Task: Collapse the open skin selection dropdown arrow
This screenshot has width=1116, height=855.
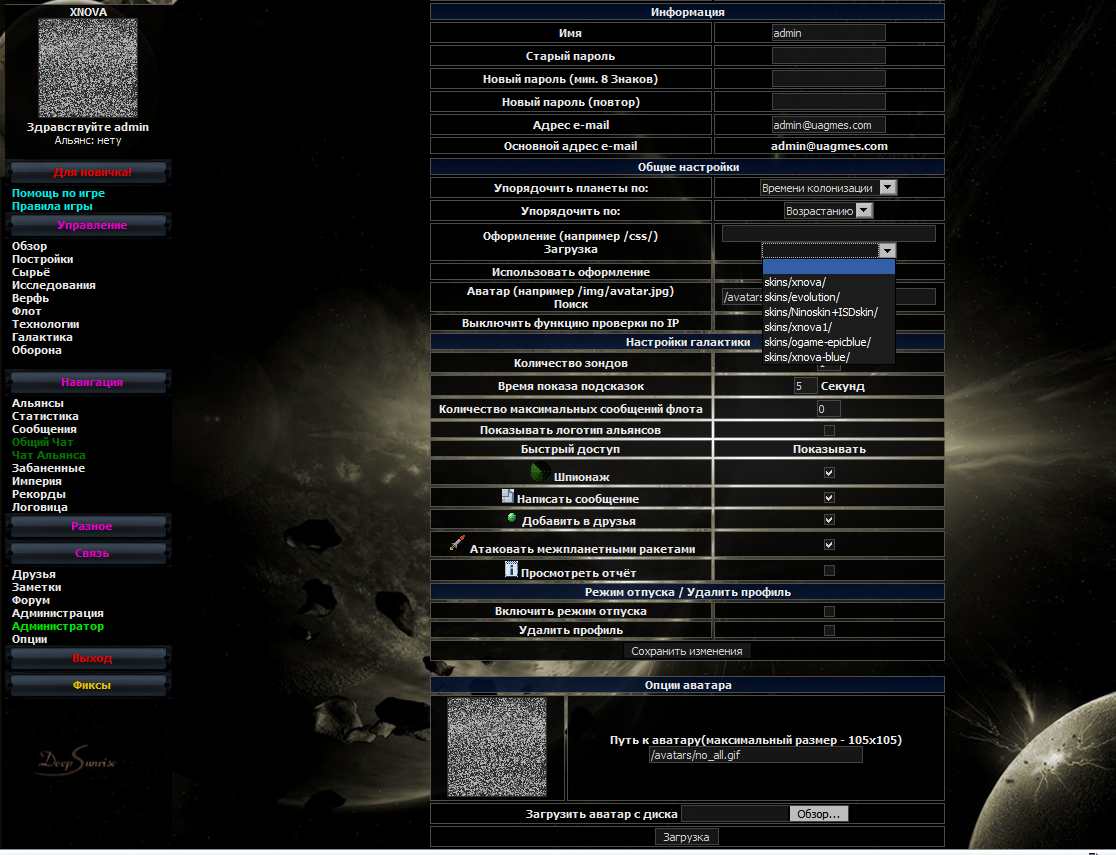Action: pos(887,251)
